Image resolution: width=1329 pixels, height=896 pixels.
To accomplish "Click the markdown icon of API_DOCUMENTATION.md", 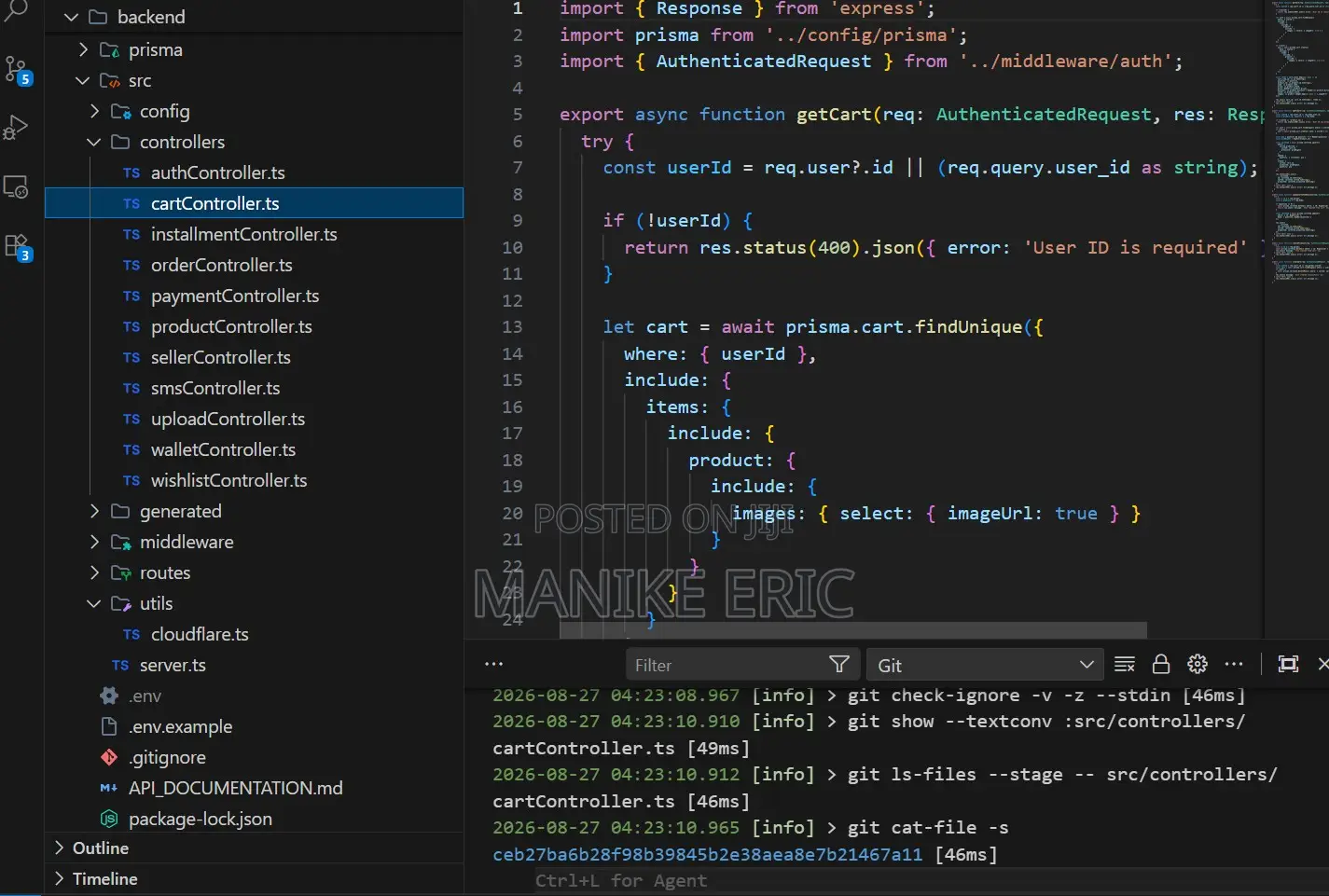I will pyautogui.click(x=109, y=788).
